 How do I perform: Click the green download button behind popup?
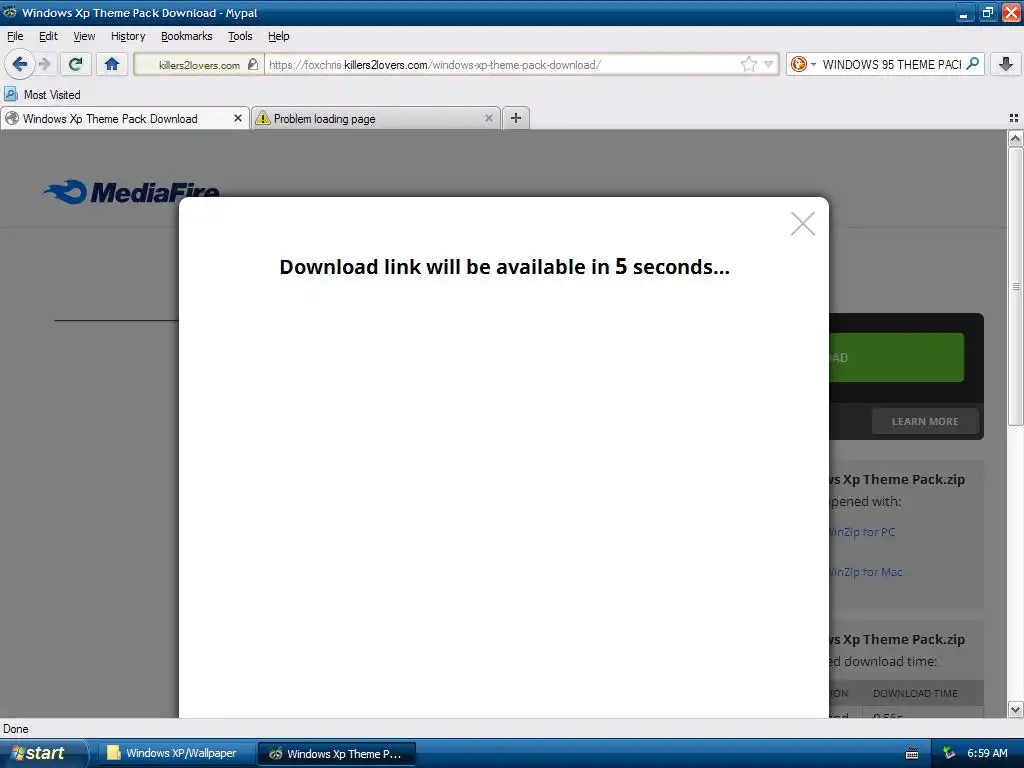tap(897, 357)
